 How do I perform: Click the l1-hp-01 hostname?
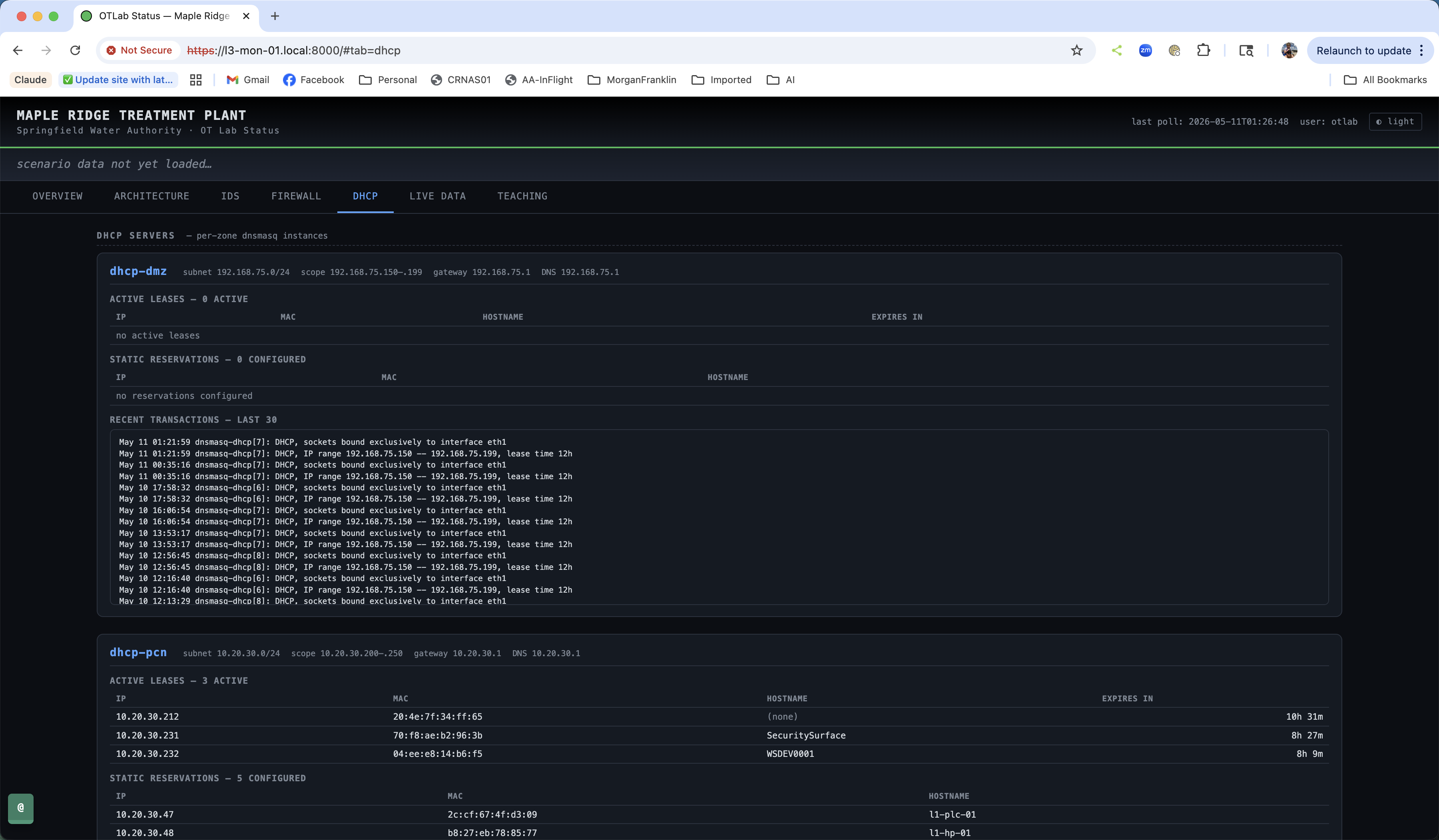pos(950,832)
